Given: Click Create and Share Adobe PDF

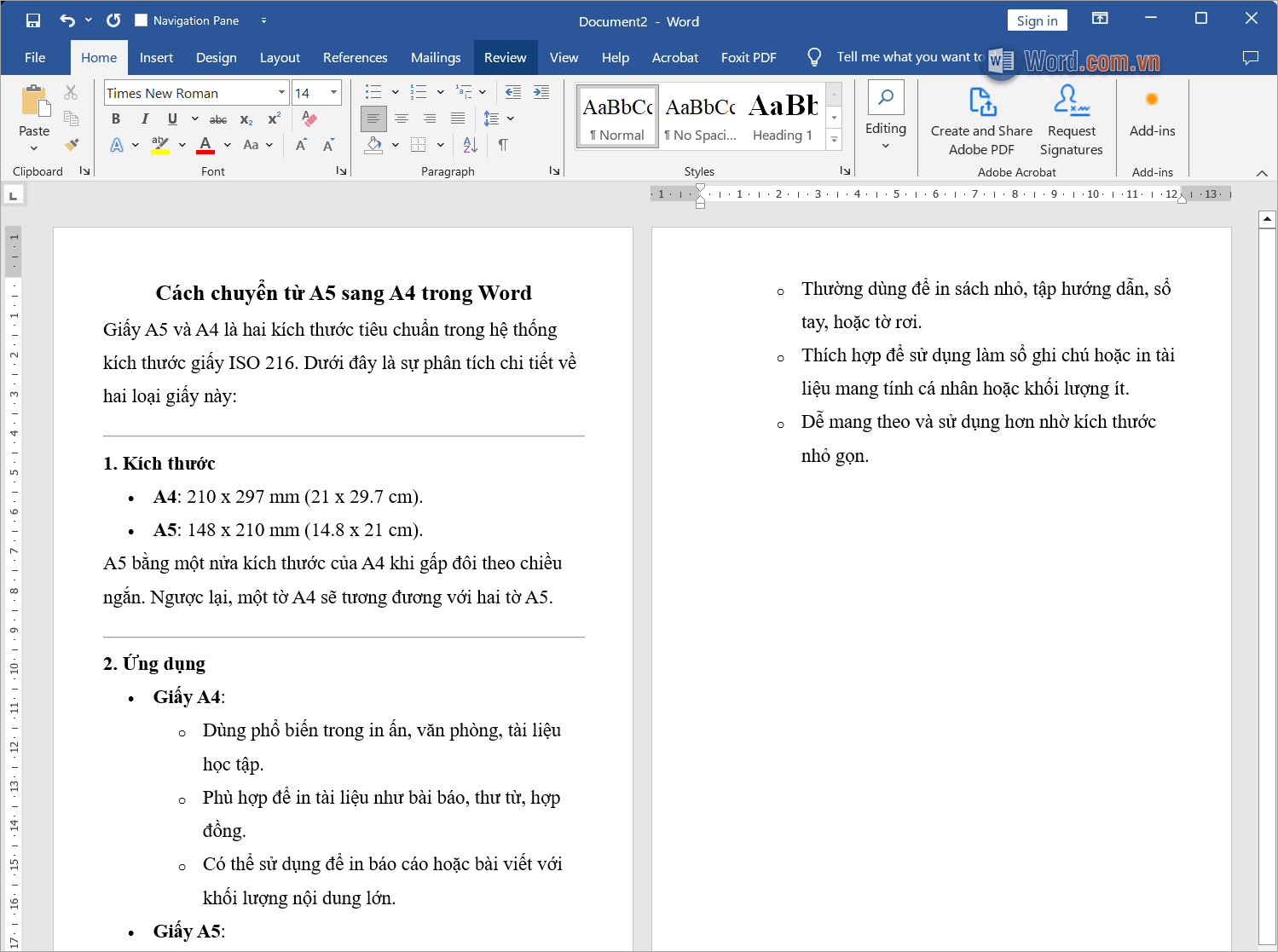Looking at the screenshot, I should click(x=981, y=120).
